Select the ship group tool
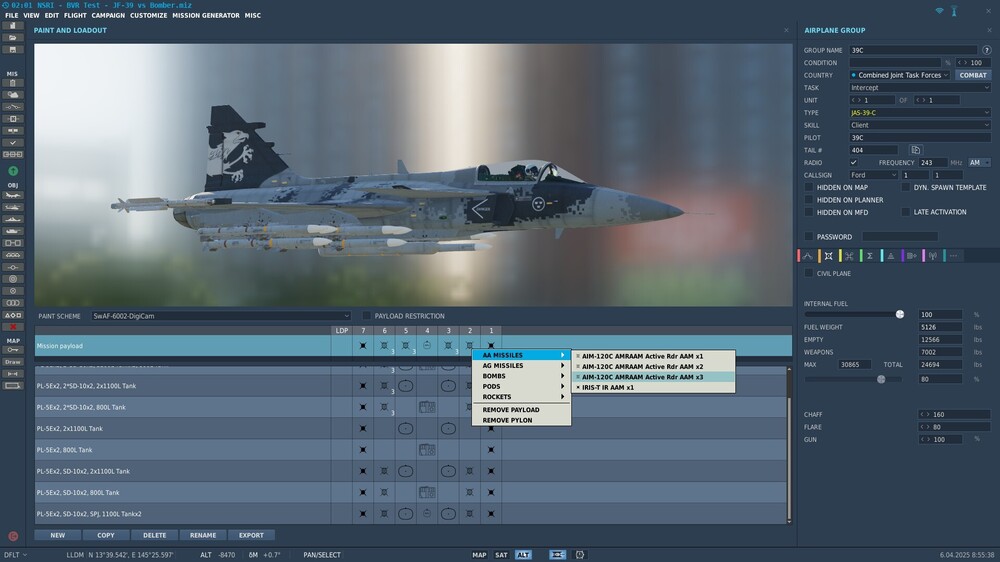 click(x=13, y=219)
